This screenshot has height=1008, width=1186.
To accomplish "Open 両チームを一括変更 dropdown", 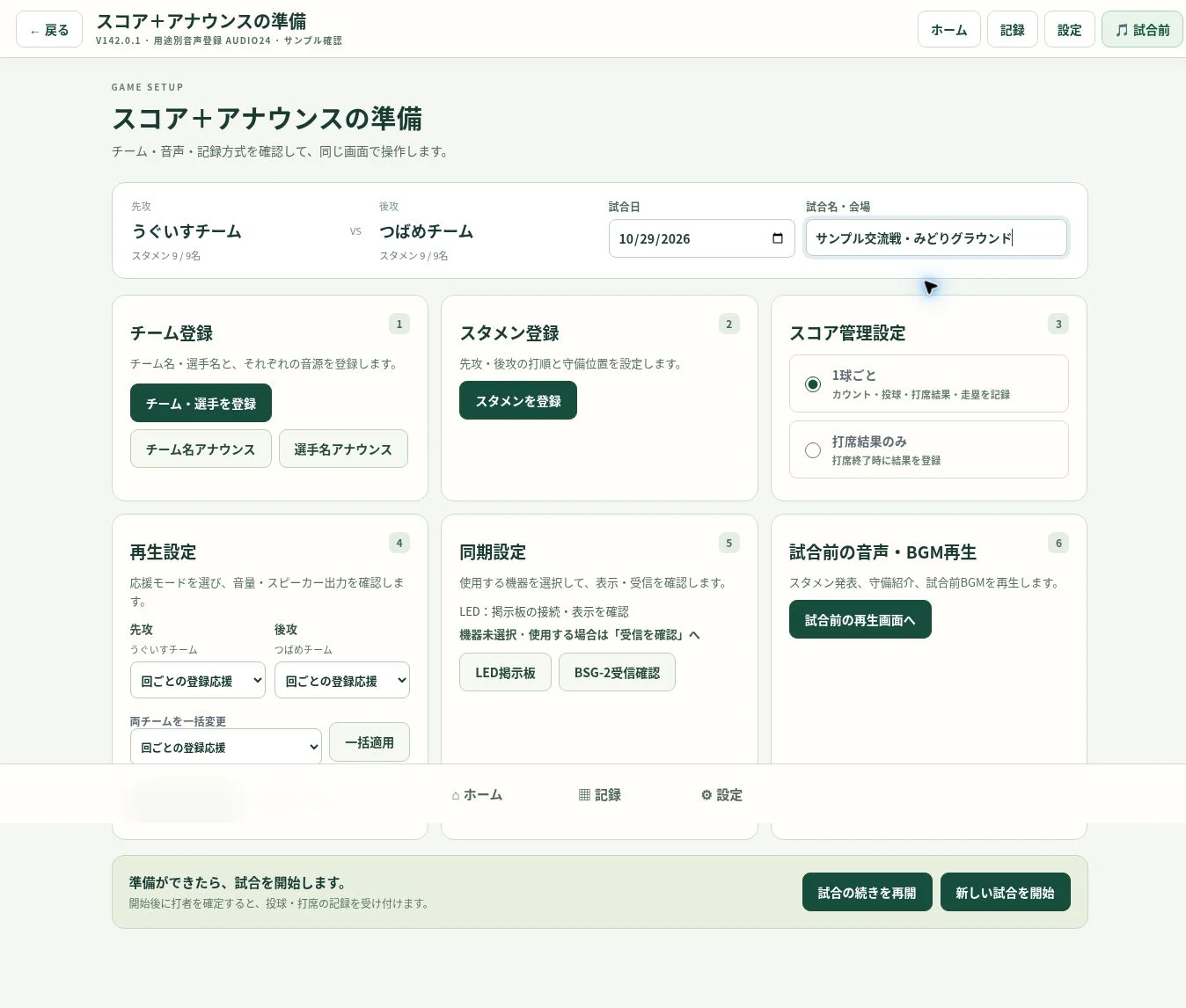I will pos(226,747).
